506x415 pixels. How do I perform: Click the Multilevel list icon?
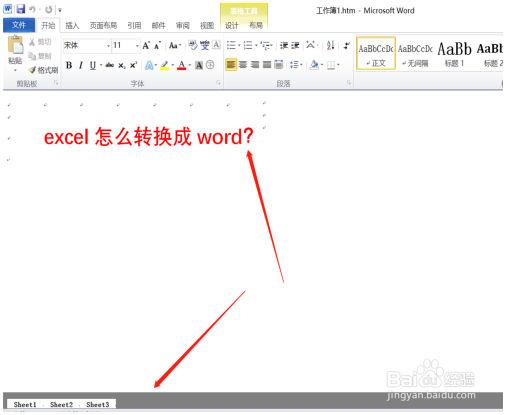(x=266, y=45)
